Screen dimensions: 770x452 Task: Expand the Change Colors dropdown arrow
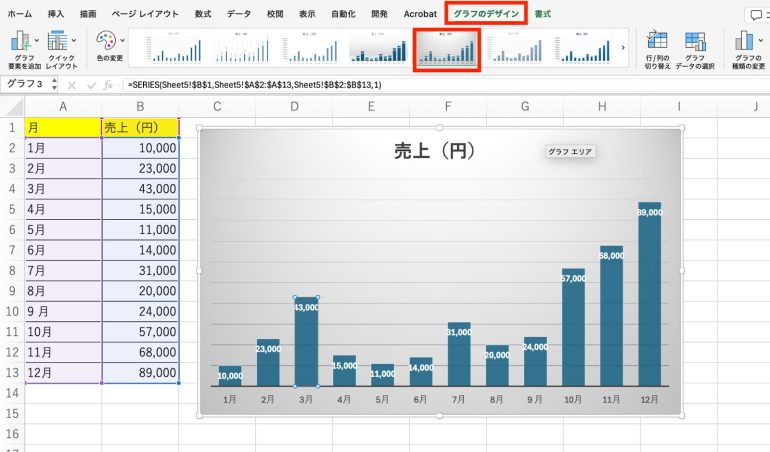tap(122, 40)
